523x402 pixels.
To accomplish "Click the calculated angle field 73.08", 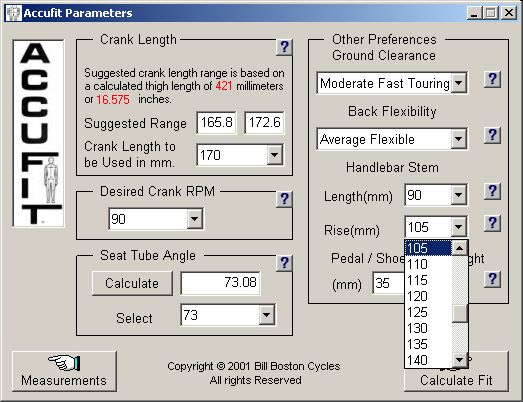I will [220, 283].
